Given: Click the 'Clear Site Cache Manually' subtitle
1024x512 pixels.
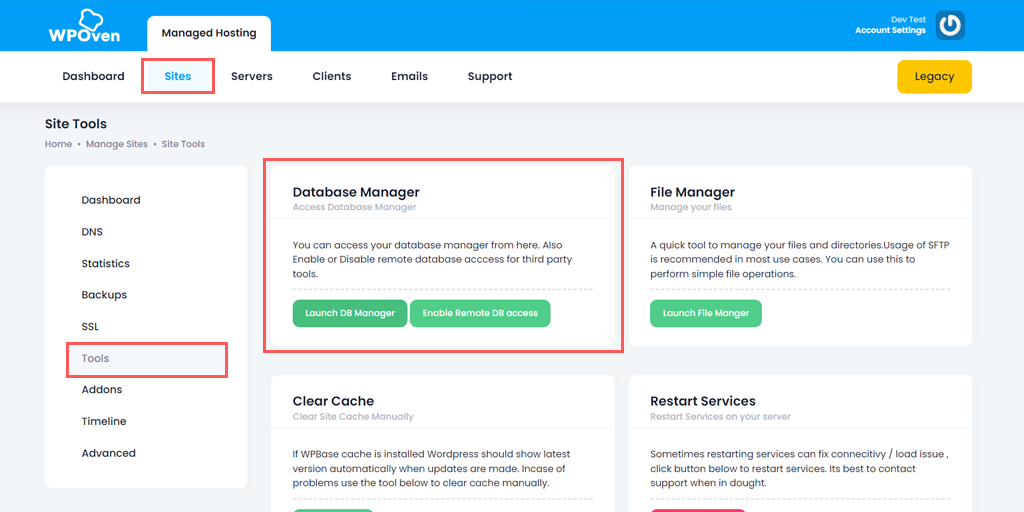Looking at the screenshot, I should click(353, 416).
